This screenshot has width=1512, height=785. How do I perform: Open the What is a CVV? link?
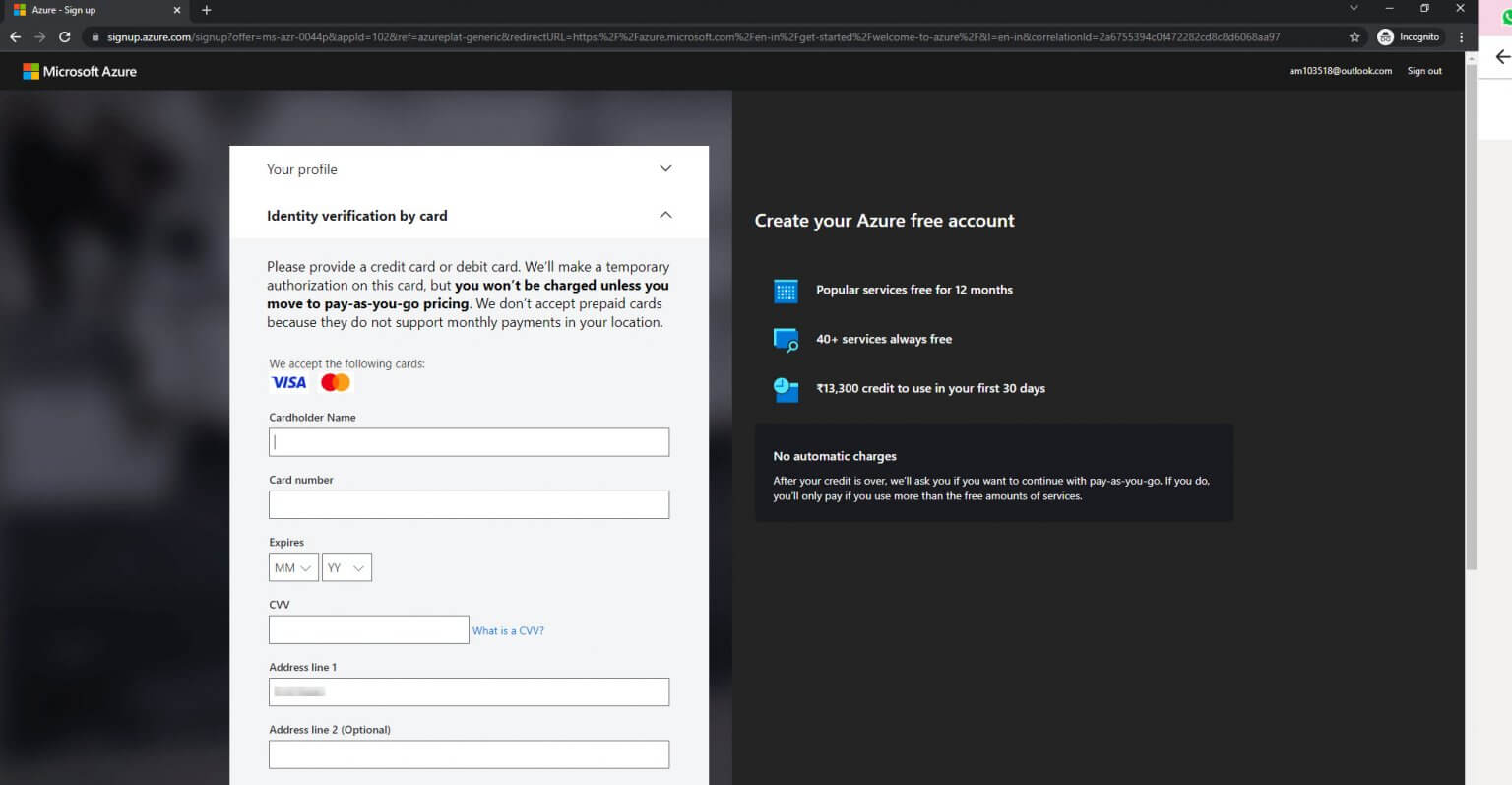click(508, 631)
